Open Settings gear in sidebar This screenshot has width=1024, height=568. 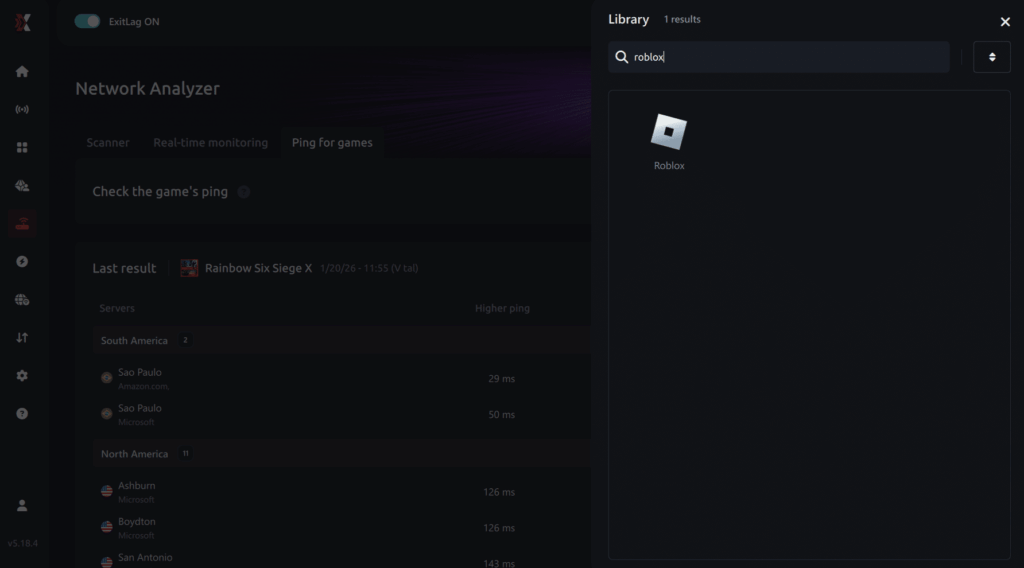coord(22,376)
